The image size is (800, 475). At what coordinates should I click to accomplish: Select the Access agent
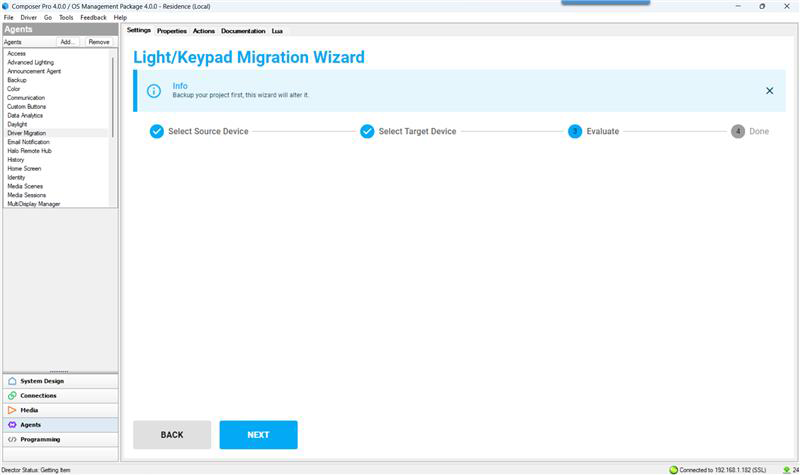click(16, 53)
